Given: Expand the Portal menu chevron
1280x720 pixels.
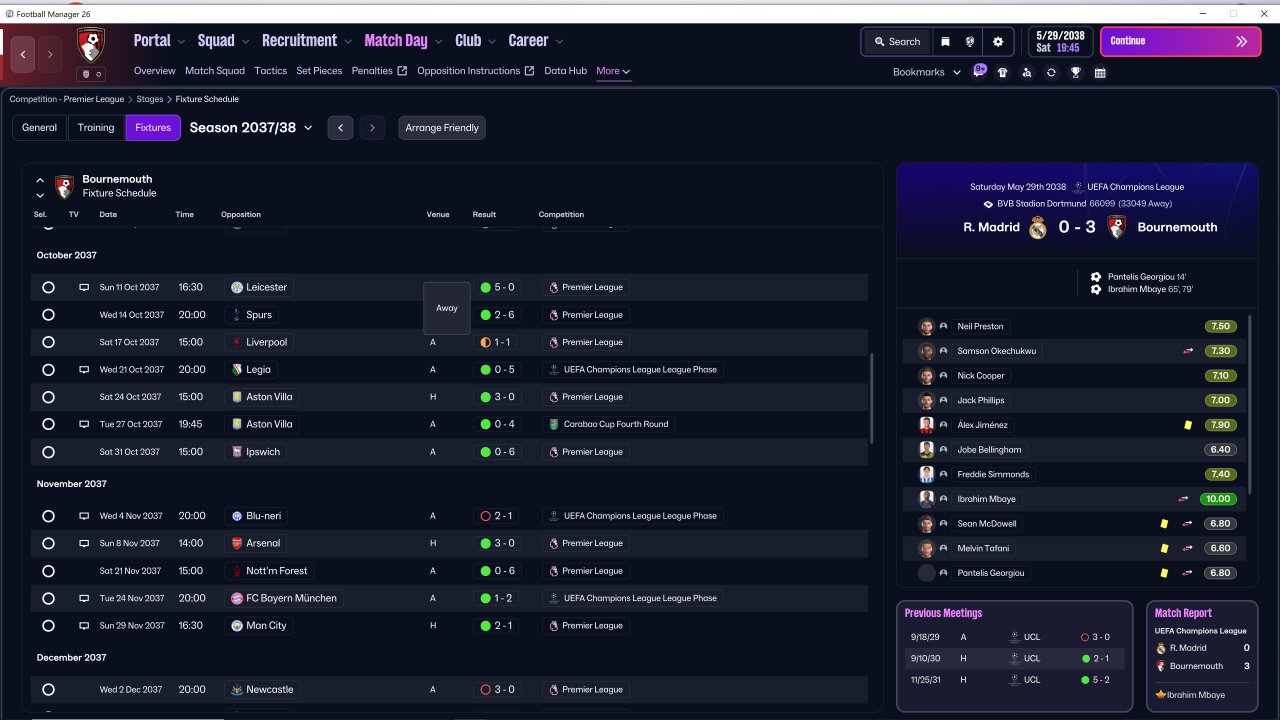Looking at the screenshot, I should (181, 41).
